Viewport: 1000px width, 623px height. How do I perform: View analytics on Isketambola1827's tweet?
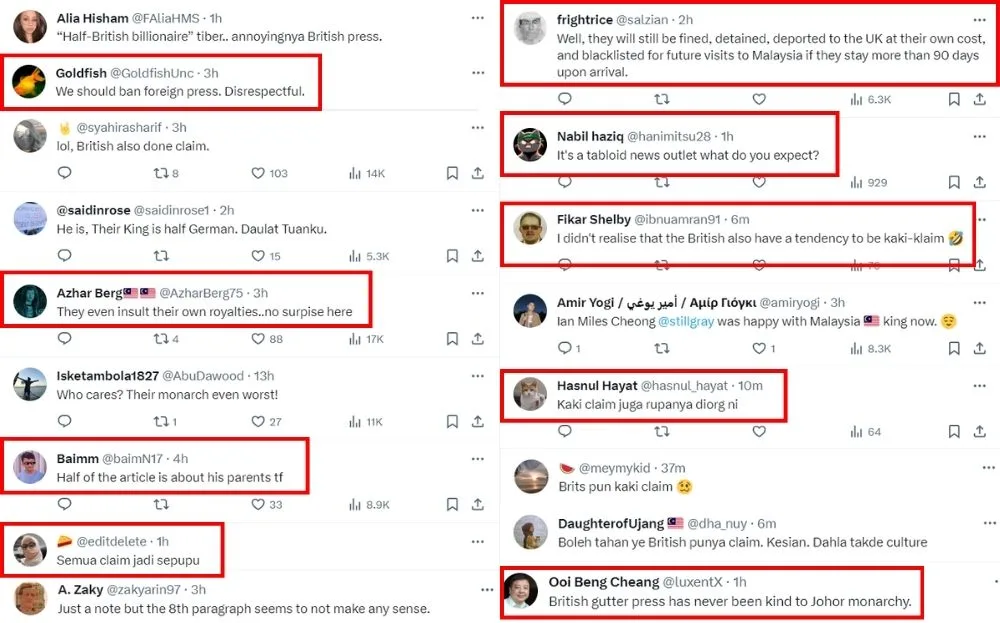pos(355,422)
